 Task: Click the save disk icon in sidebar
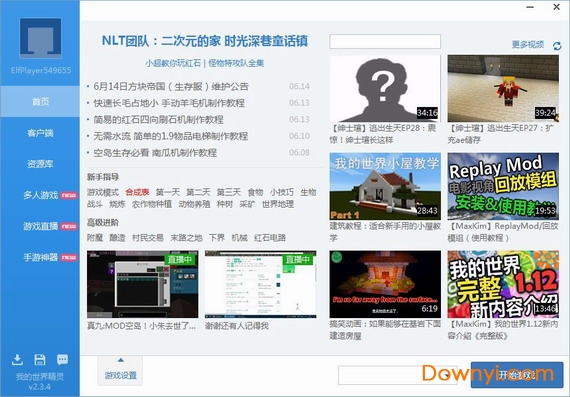tap(40, 360)
